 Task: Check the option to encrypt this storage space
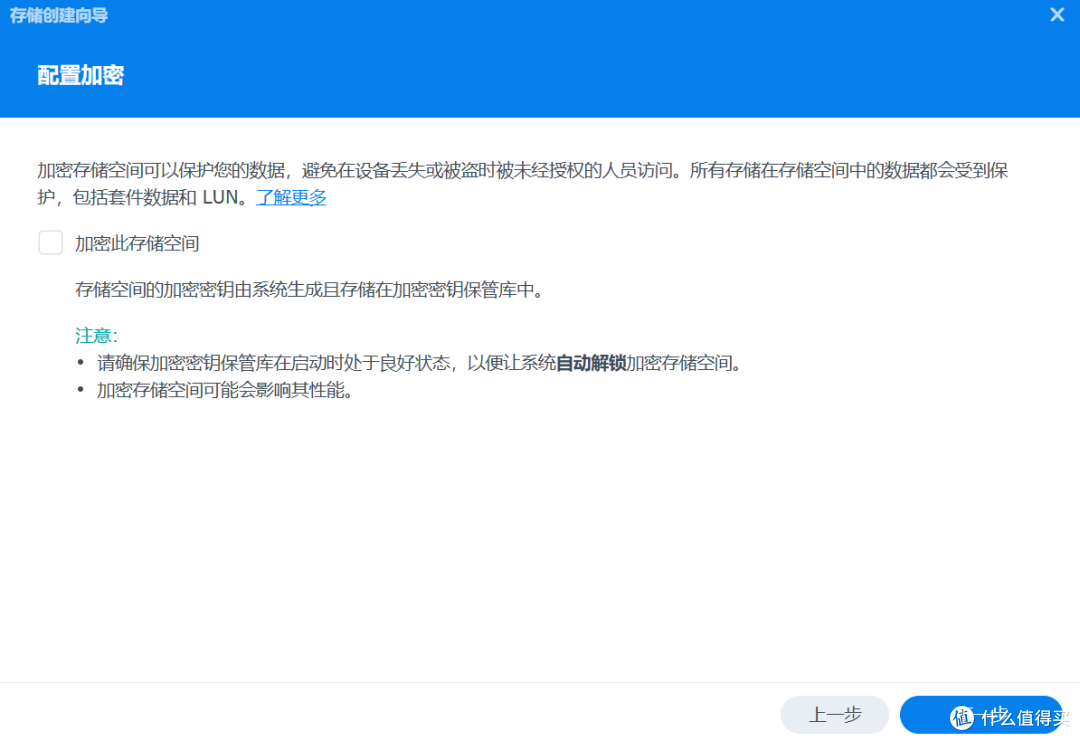pyautogui.click(x=50, y=242)
